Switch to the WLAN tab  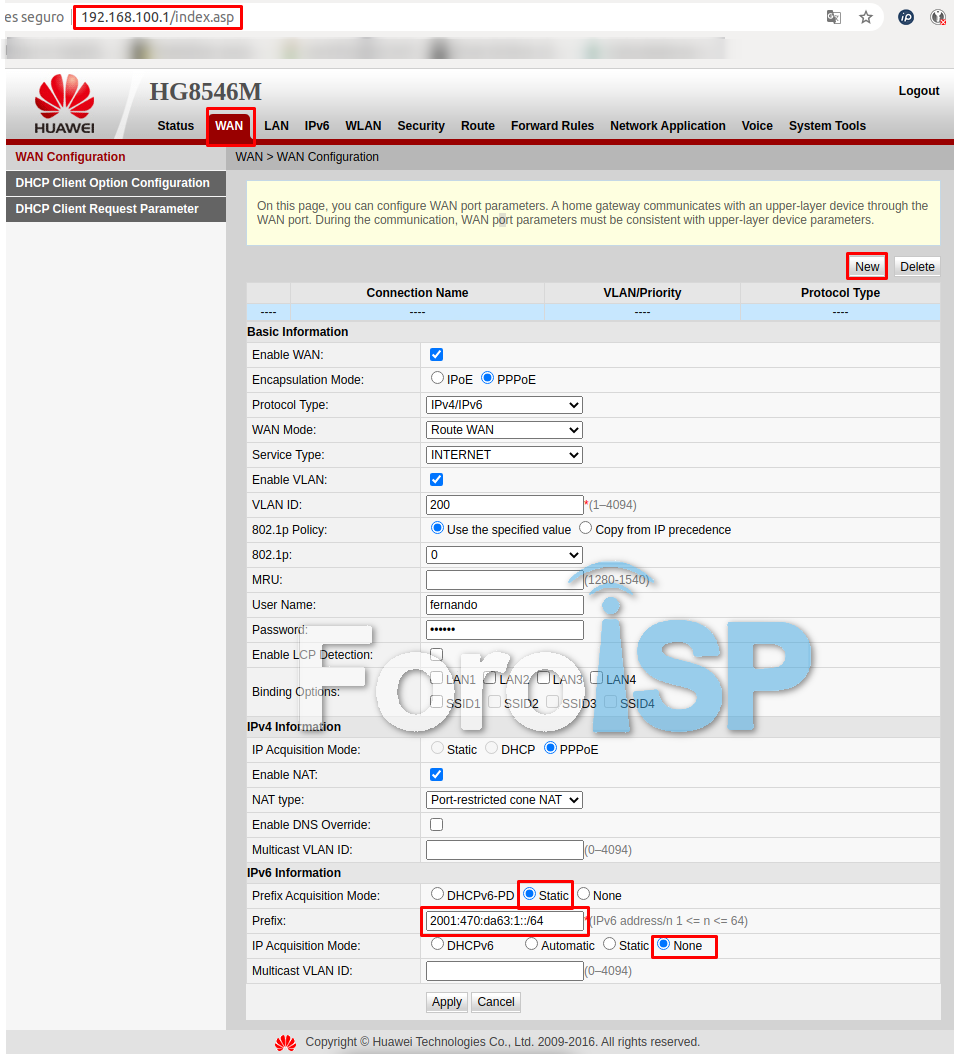click(x=363, y=126)
